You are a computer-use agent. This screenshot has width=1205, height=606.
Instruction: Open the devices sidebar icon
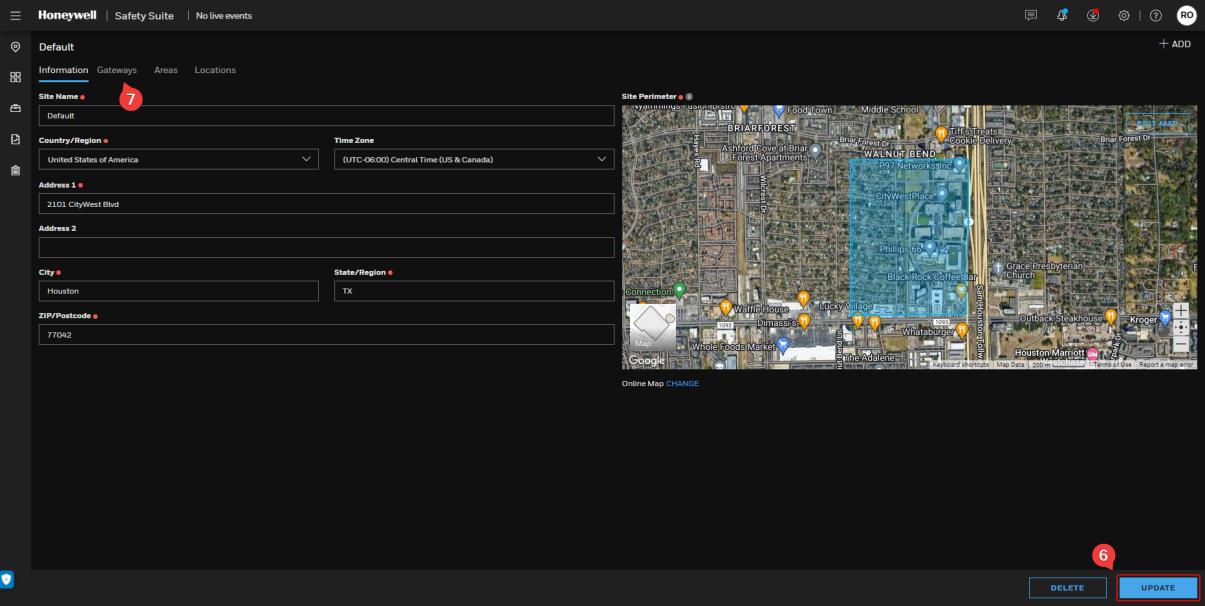click(x=15, y=108)
